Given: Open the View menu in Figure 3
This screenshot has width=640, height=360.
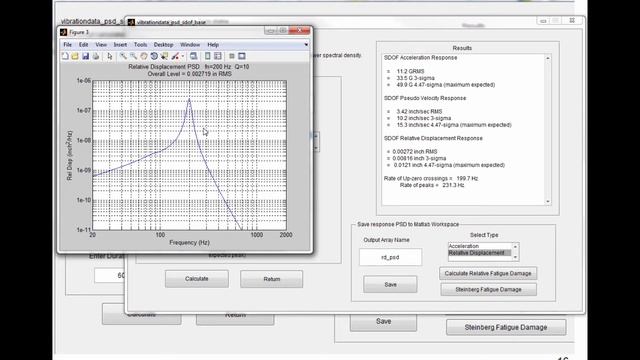Looking at the screenshot, I should pyautogui.click(x=101, y=44).
